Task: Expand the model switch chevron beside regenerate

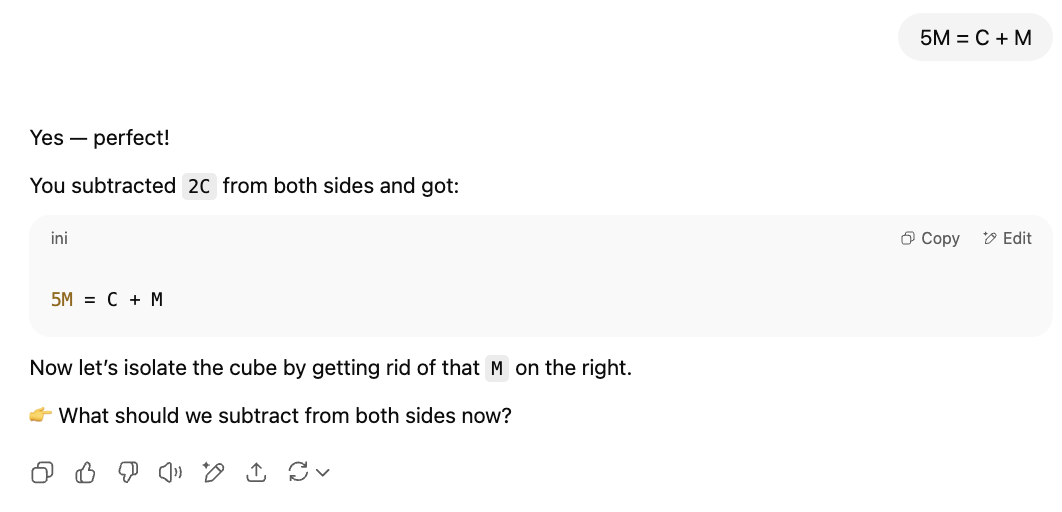Action: click(323, 472)
